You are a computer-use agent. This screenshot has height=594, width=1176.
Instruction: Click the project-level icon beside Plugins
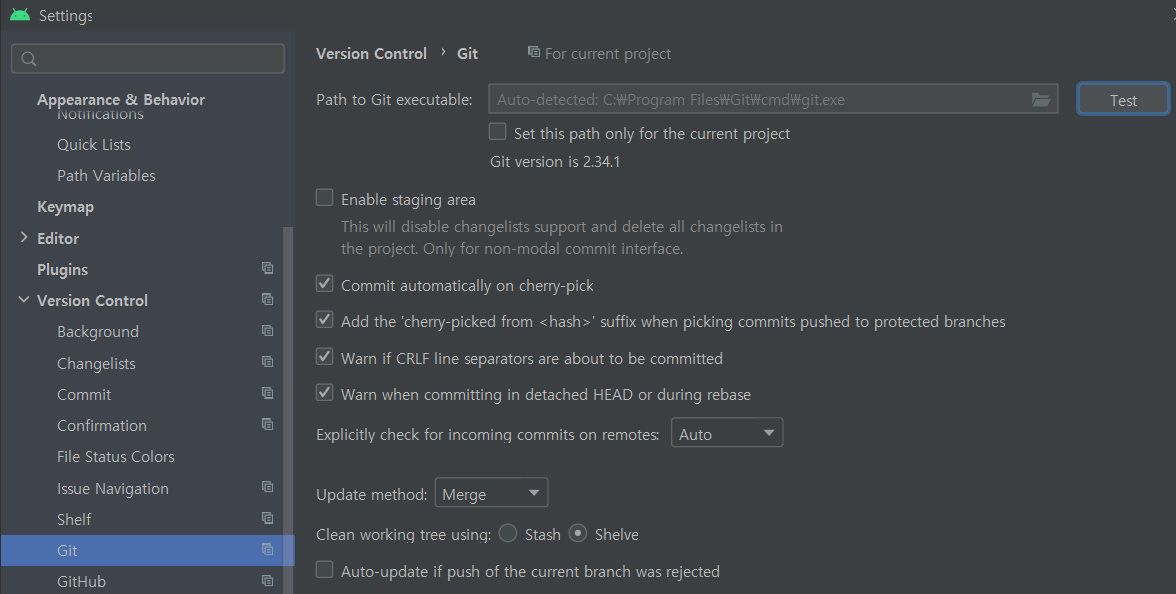[267, 268]
